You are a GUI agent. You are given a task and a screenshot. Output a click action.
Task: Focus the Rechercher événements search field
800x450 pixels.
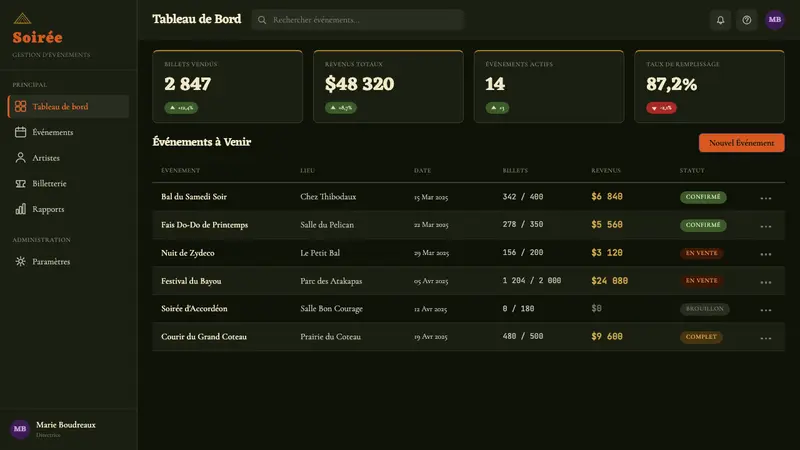tap(358, 20)
